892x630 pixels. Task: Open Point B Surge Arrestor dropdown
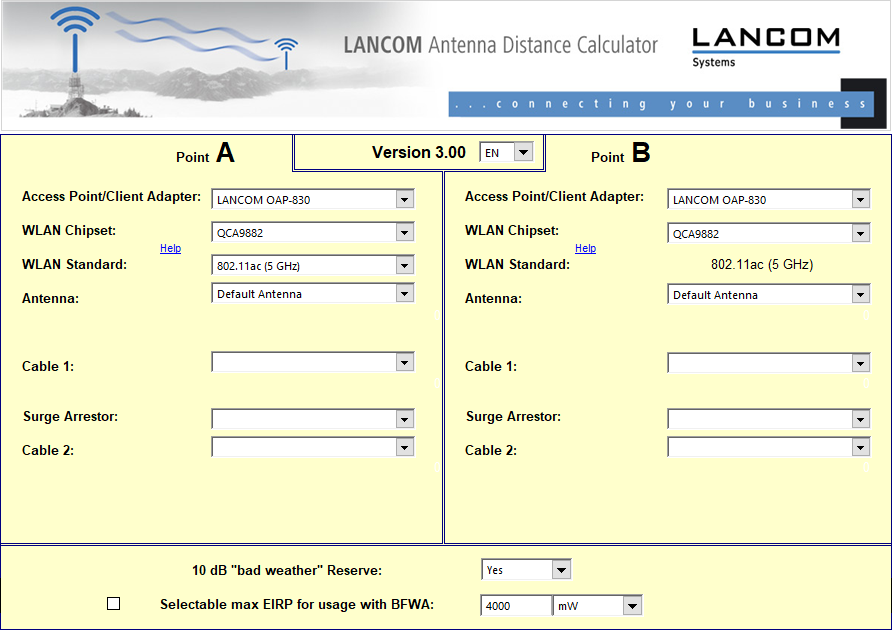[768, 418]
